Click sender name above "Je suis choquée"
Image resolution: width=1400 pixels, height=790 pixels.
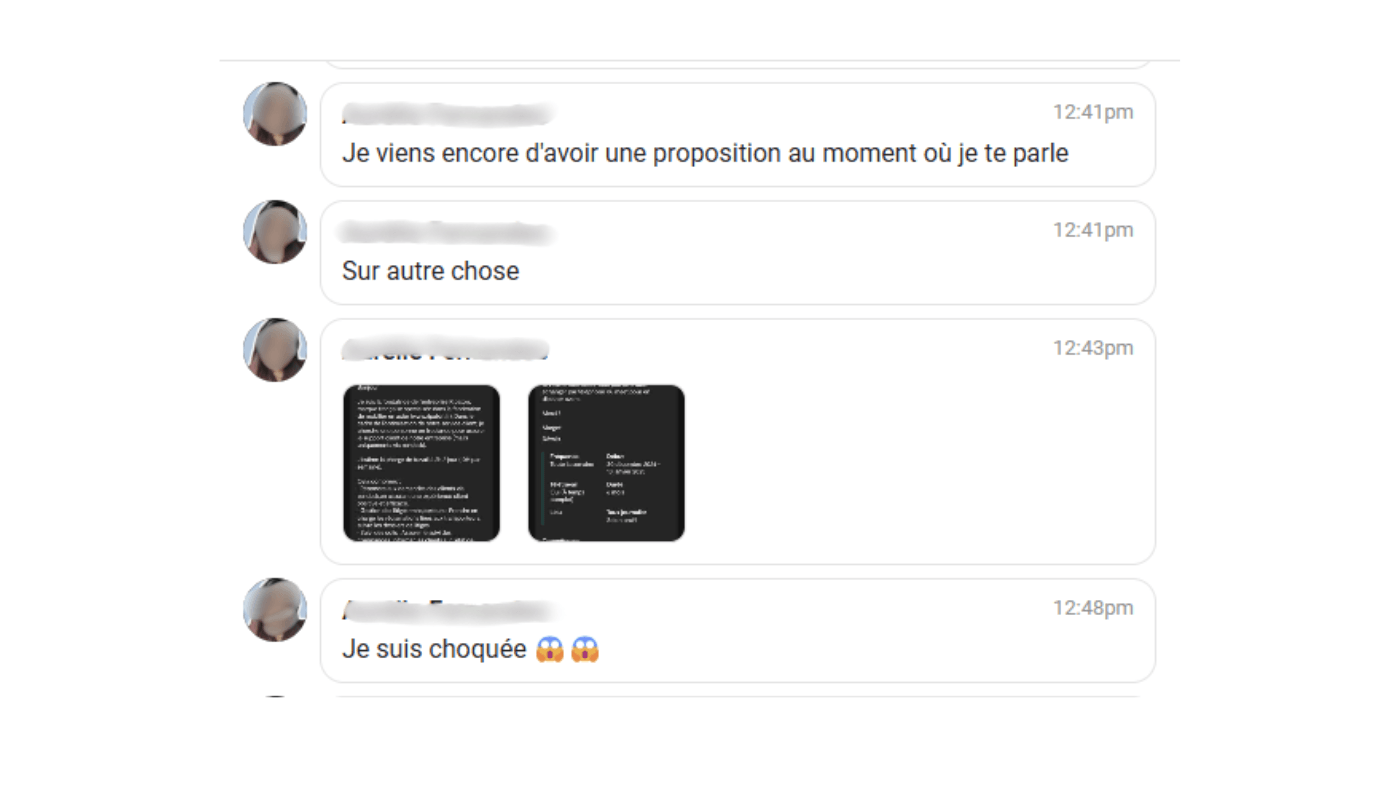(448, 609)
